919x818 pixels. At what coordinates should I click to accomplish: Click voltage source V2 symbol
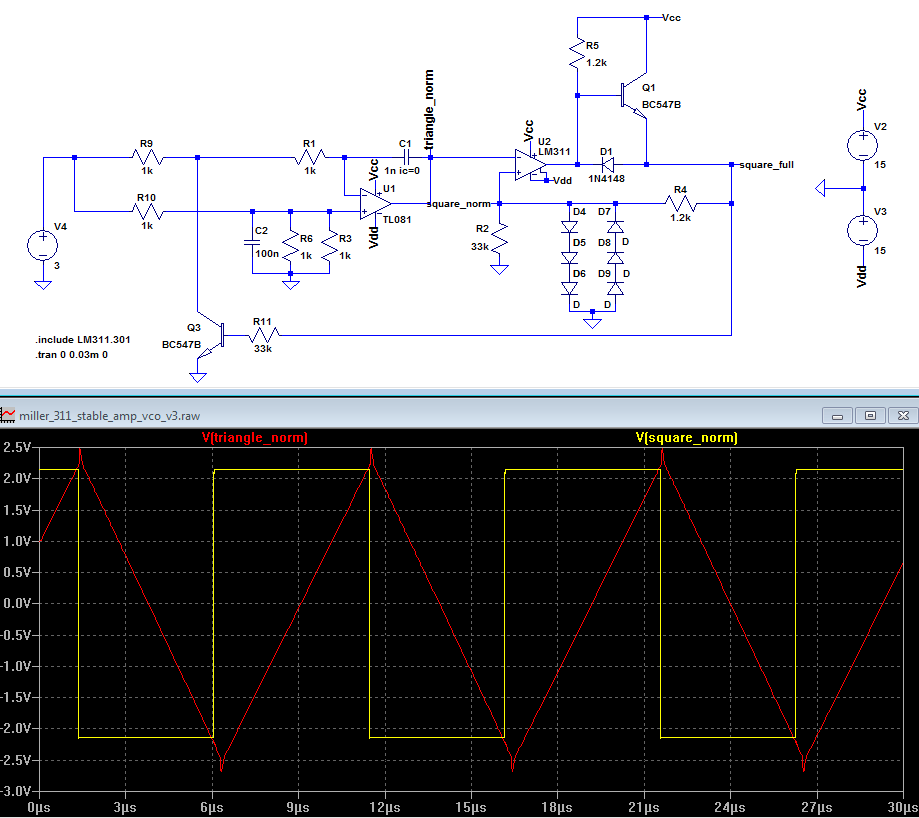[863, 145]
